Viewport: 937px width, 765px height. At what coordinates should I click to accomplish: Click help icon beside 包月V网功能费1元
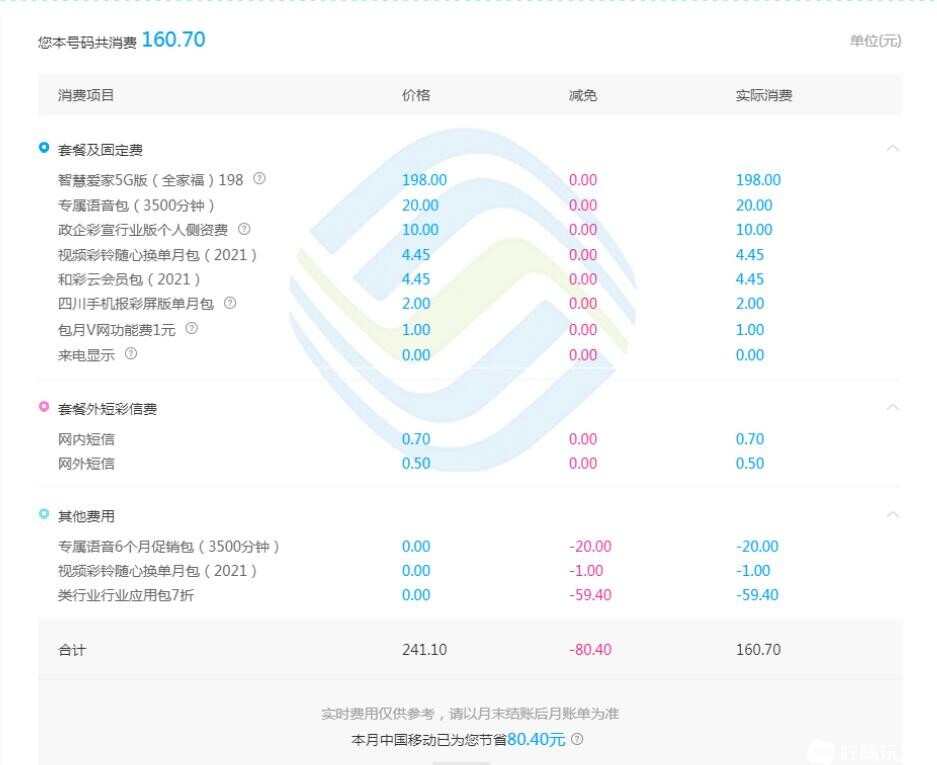pyautogui.click(x=191, y=328)
